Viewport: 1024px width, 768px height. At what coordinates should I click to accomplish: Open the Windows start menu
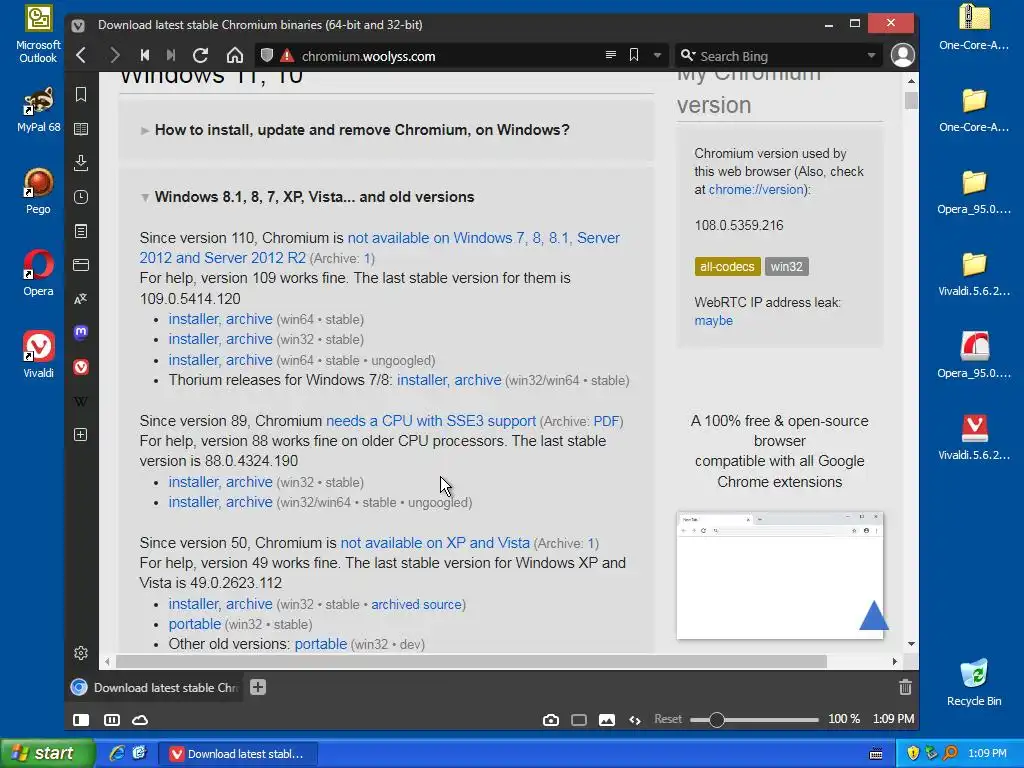click(x=46, y=753)
